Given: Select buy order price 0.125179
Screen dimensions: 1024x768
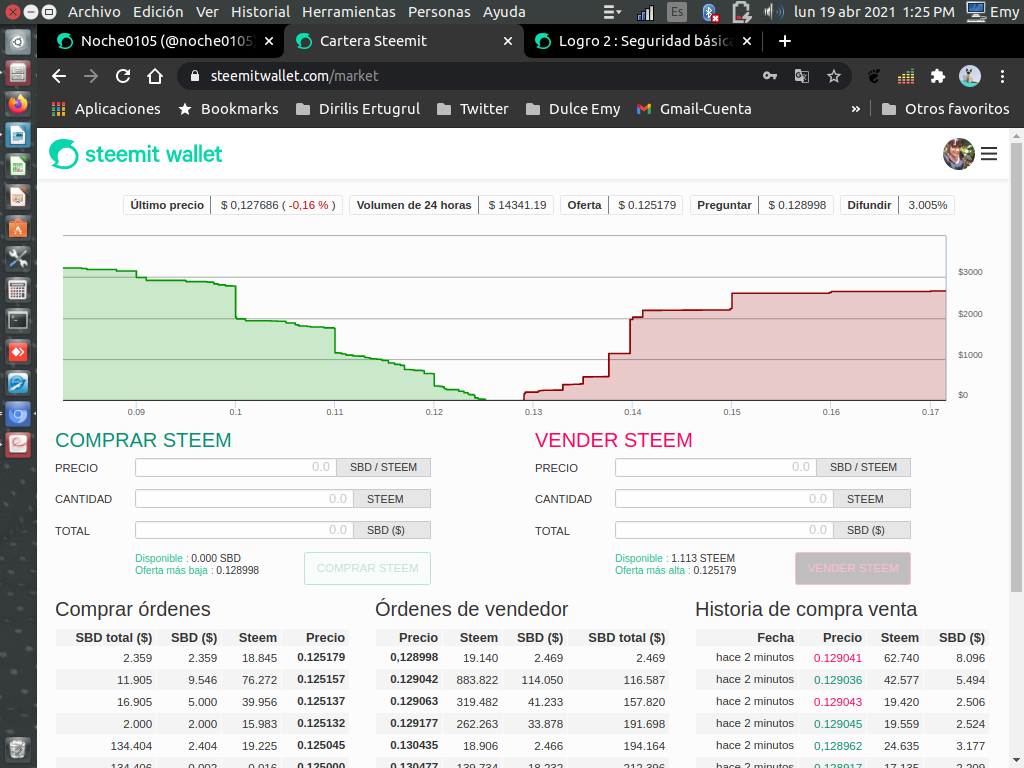Looking at the screenshot, I should [321, 657].
